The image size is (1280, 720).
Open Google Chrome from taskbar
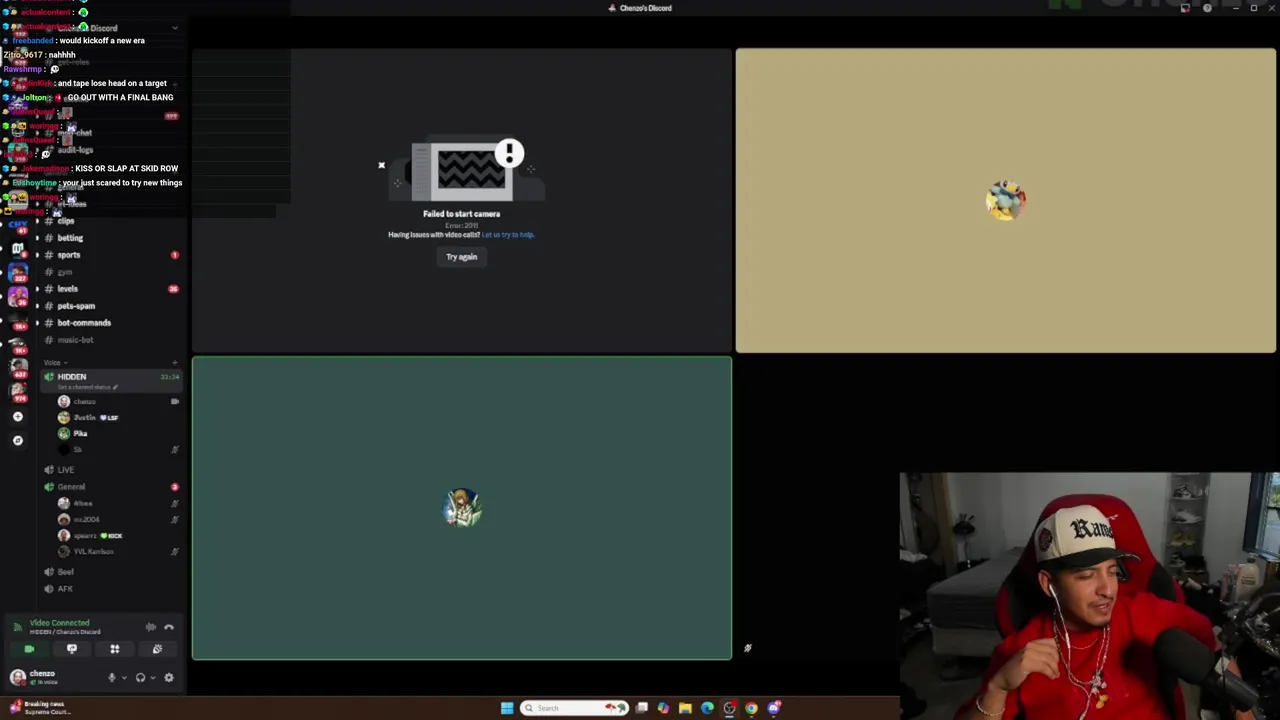coord(751,708)
